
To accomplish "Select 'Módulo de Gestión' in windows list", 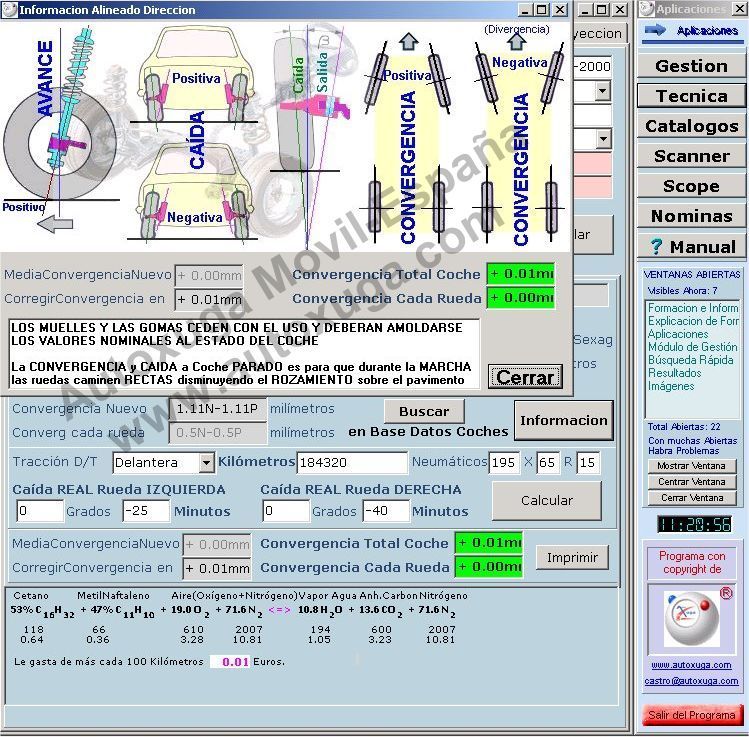I will pyautogui.click(x=693, y=347).
